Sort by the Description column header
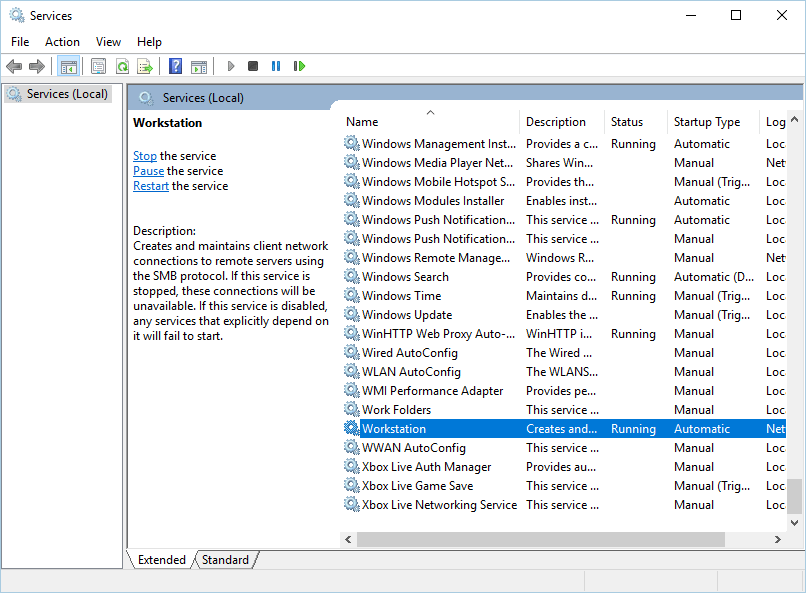 pos(562,122)
